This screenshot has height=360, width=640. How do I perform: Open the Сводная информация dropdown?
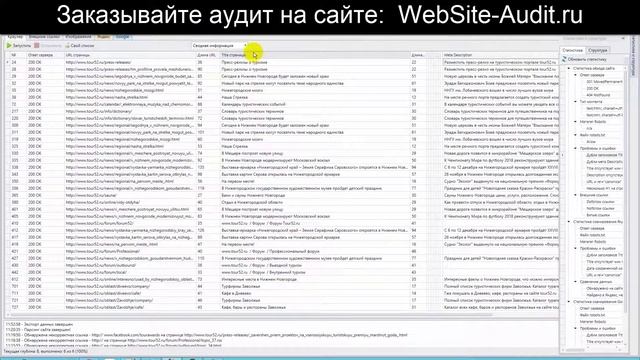coord(220,46)
